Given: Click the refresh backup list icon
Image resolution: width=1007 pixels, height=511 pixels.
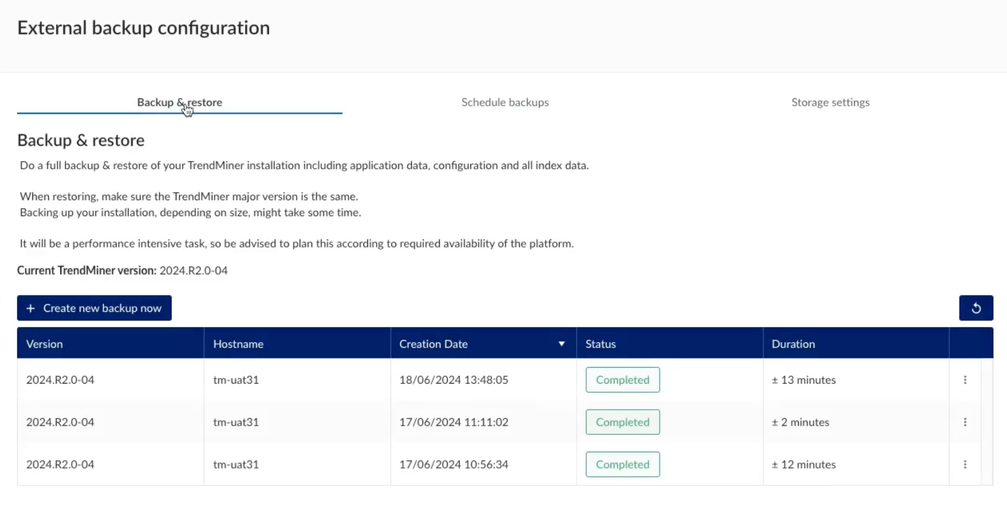Looking at the screenshot, I should 975,308.
